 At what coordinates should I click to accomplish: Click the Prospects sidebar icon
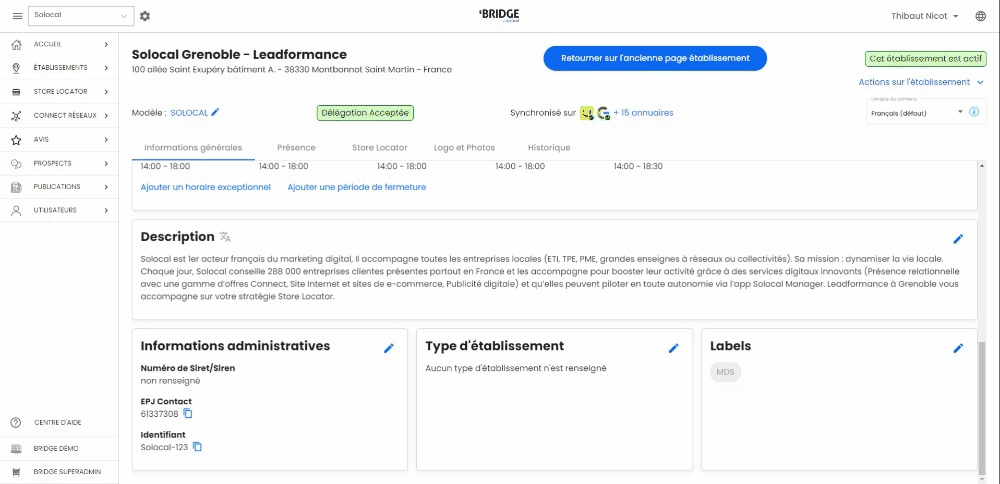click(x=17, y=163)
